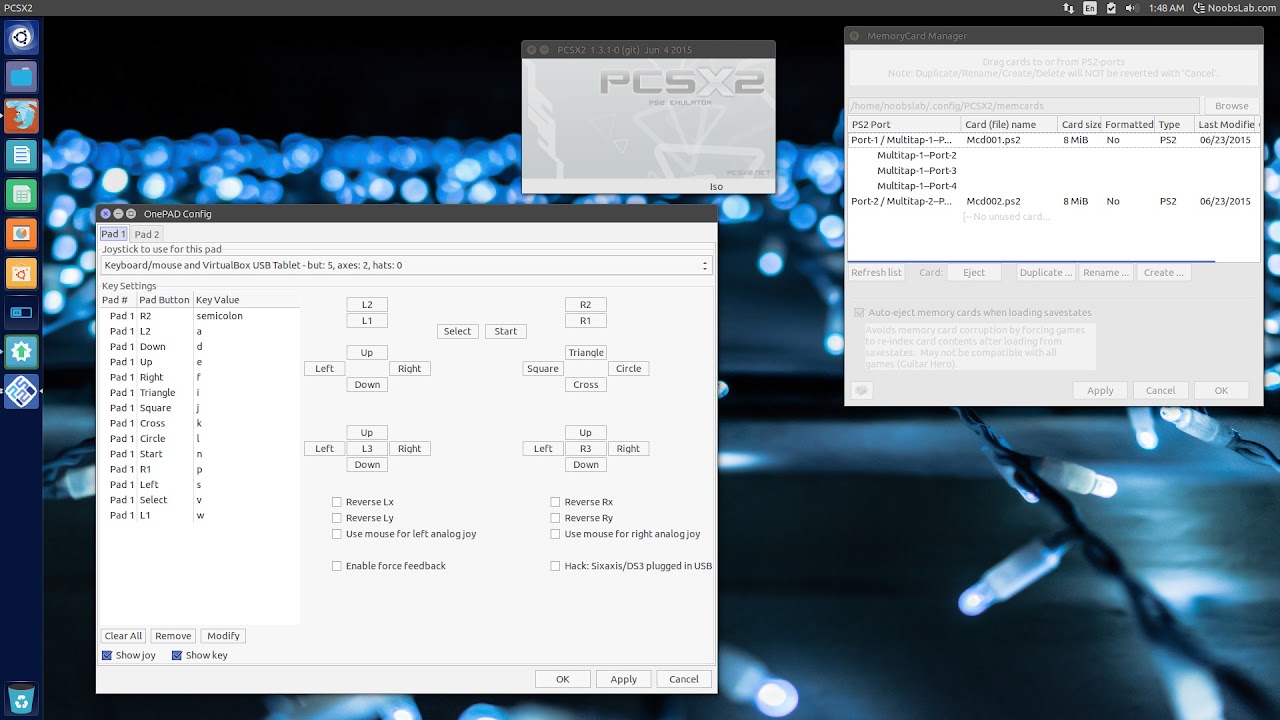Click the volume icon in the top panel
Screen dimensions: 1280x720
coord(1133,8)
